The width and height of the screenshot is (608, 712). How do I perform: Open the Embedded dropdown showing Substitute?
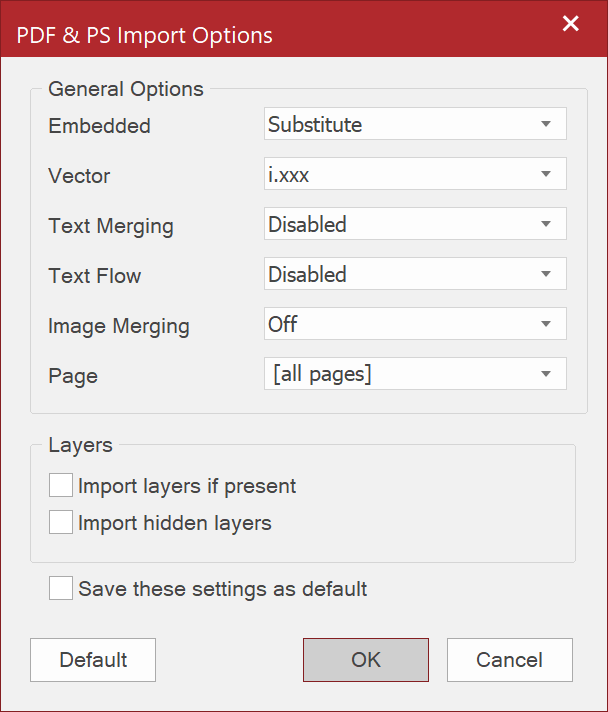415,124
